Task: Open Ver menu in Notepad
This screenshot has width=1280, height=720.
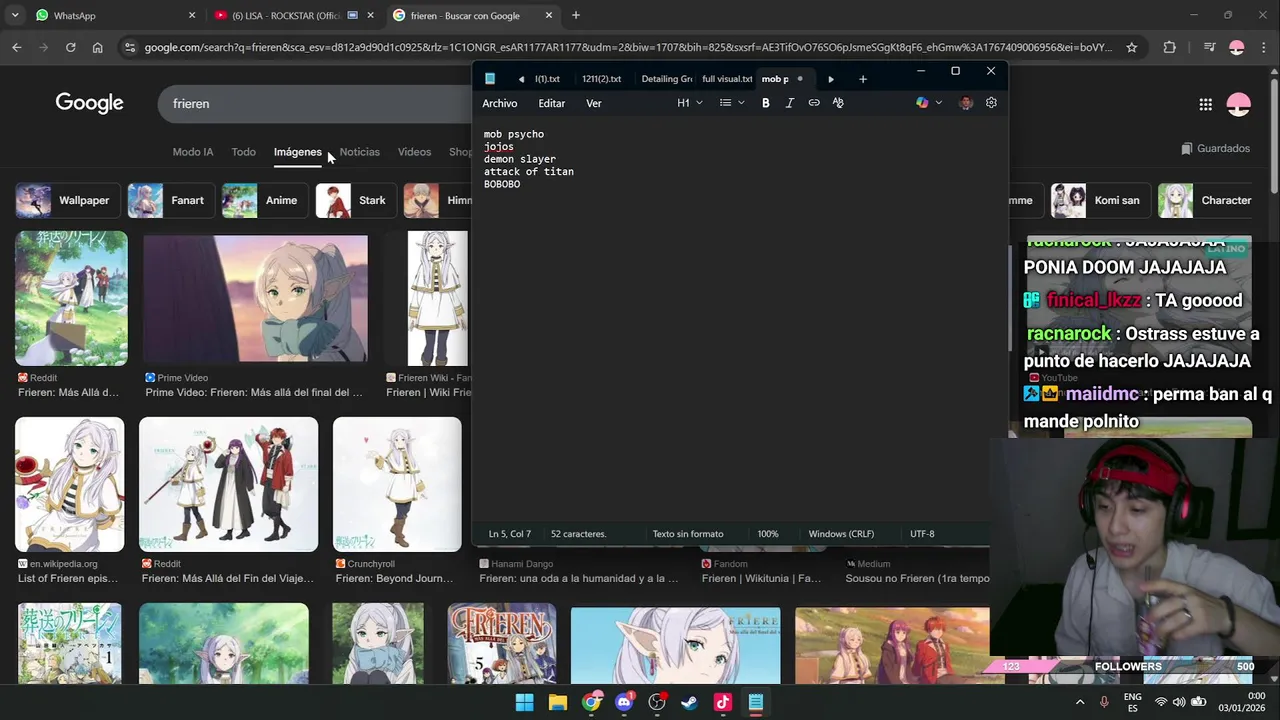Action: pyautogui.click(x=594, y=103)
